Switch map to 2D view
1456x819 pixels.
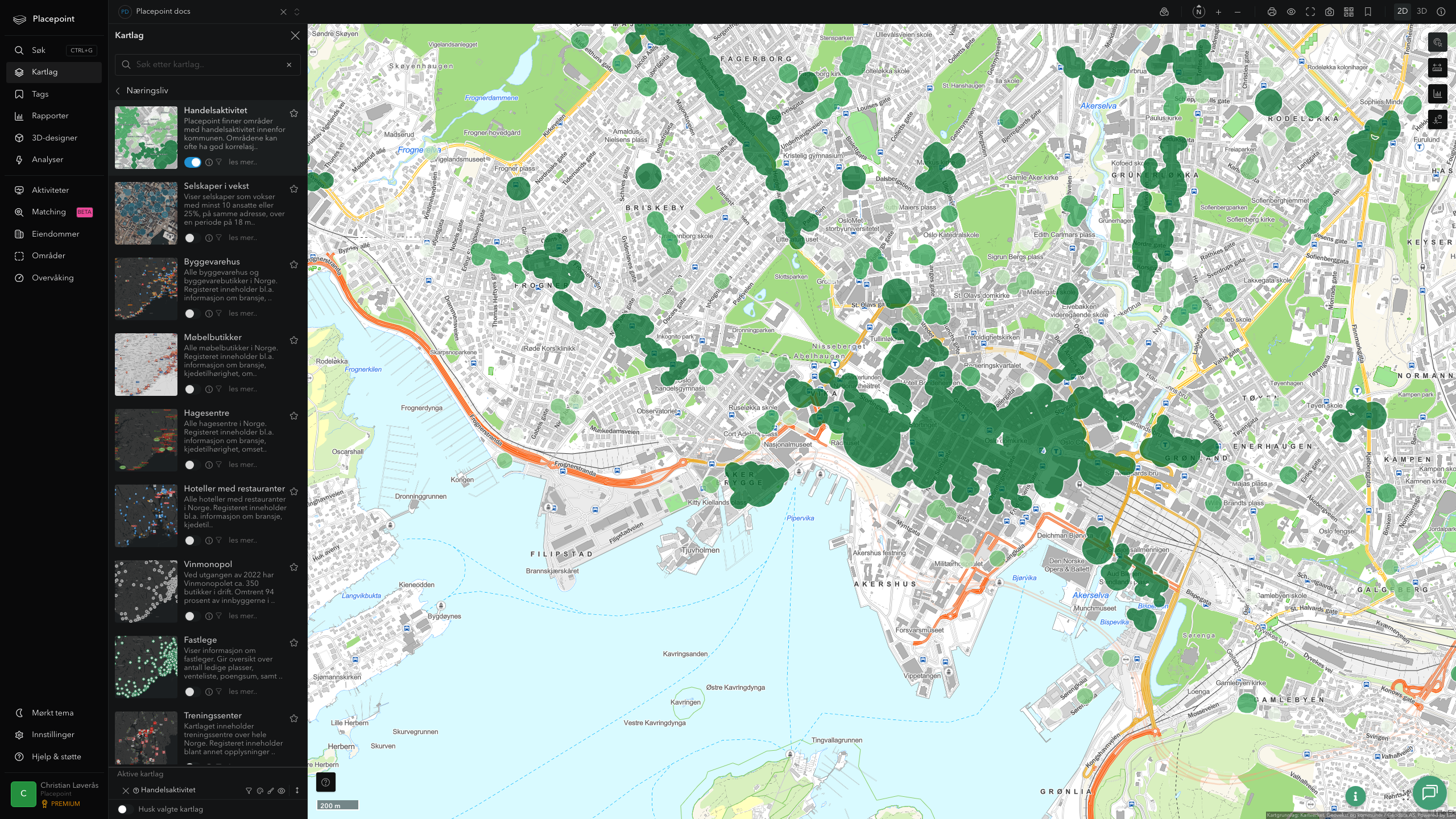click(1403, 11)
